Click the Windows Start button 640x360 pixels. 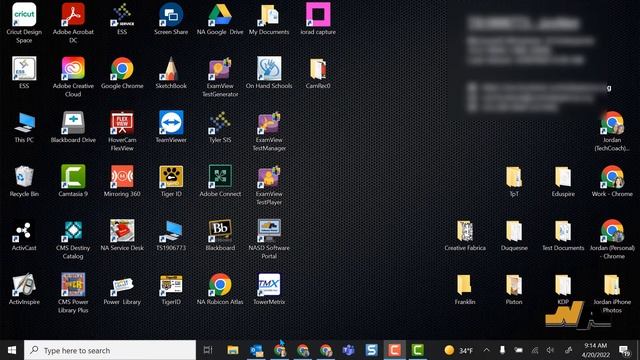click(x=12, y=350)
